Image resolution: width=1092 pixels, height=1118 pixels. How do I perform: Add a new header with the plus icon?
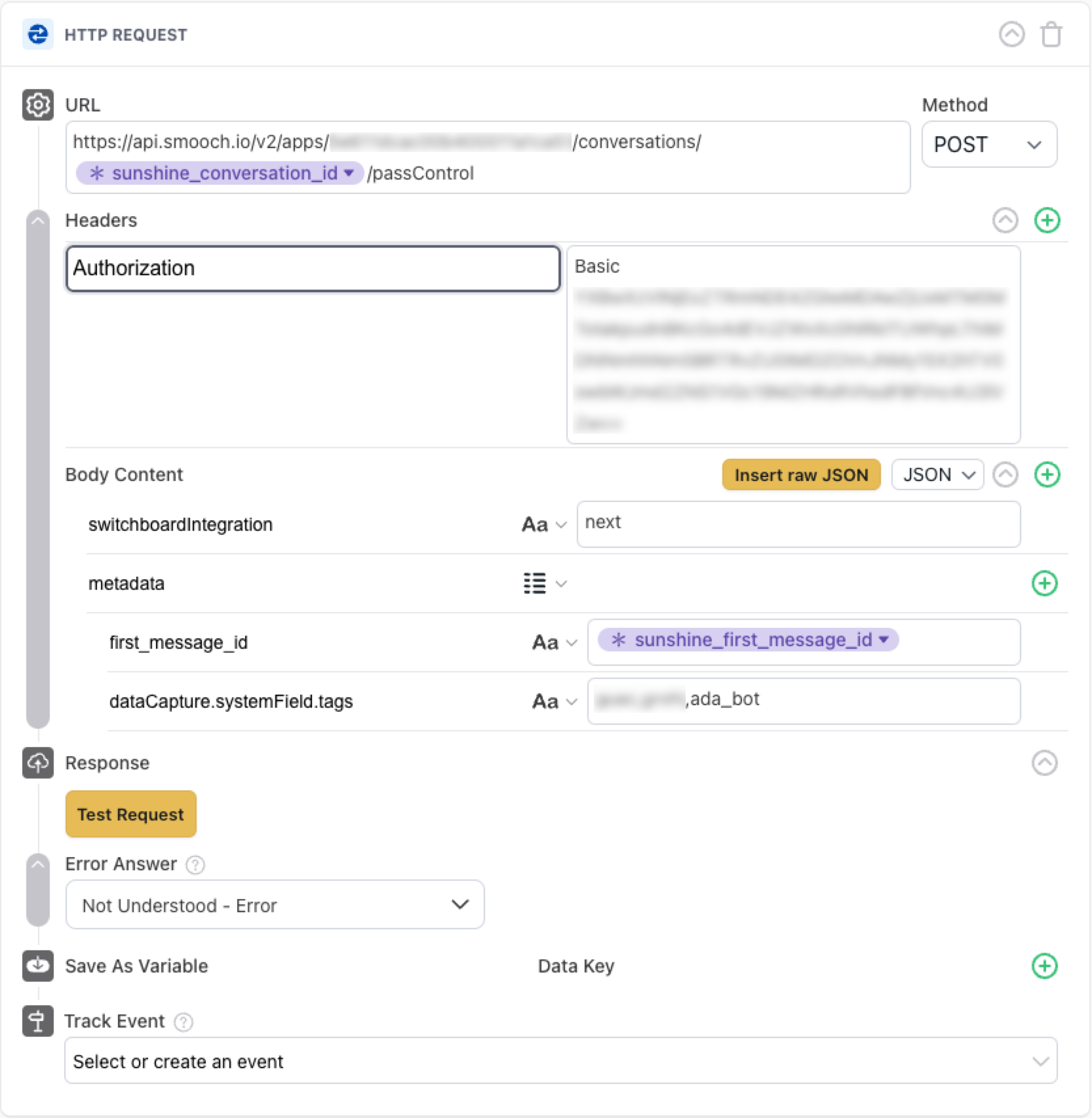tap(1047, 220)
